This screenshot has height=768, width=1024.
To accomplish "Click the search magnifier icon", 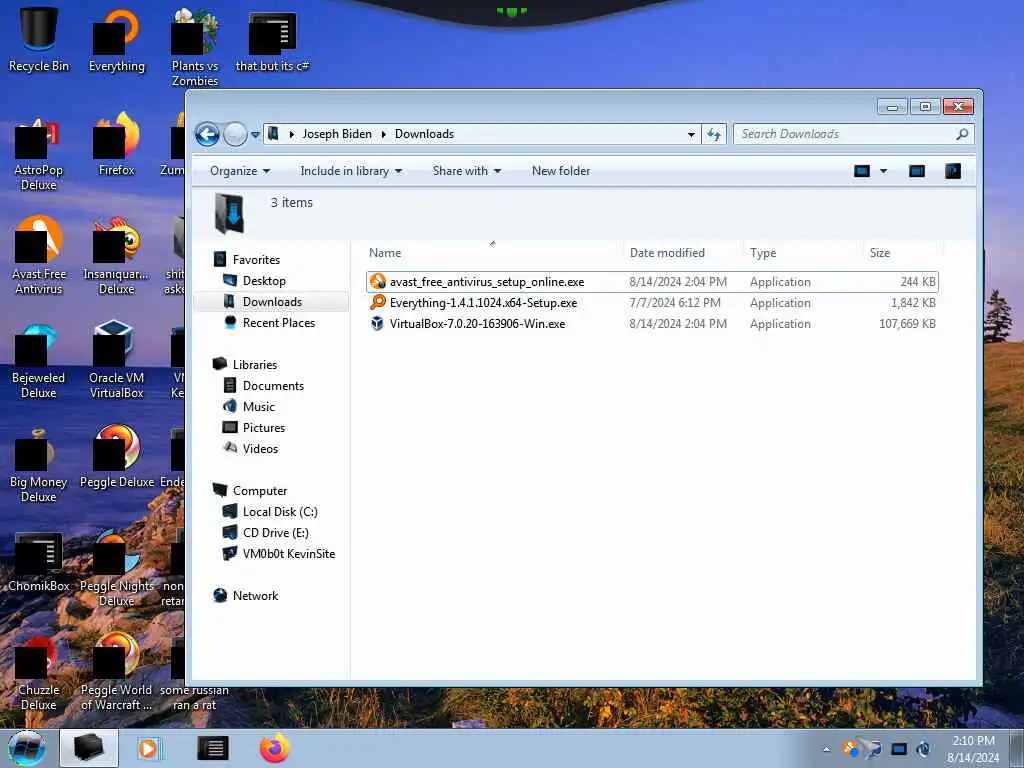I will coord(963,134).
